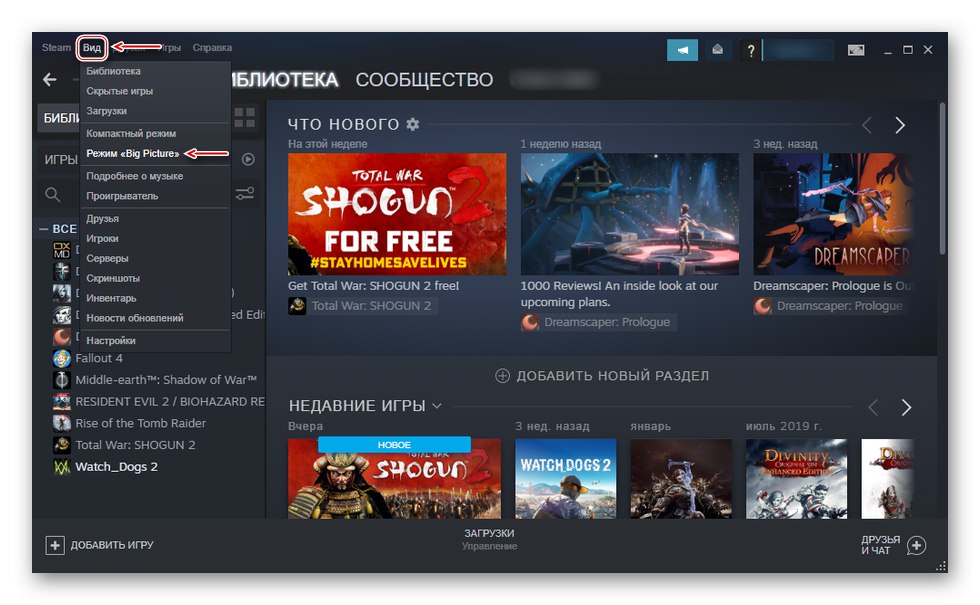The width and height of the screenshot is (980, 605).
Task: Go to previous Что нового items
Action: 867,125
